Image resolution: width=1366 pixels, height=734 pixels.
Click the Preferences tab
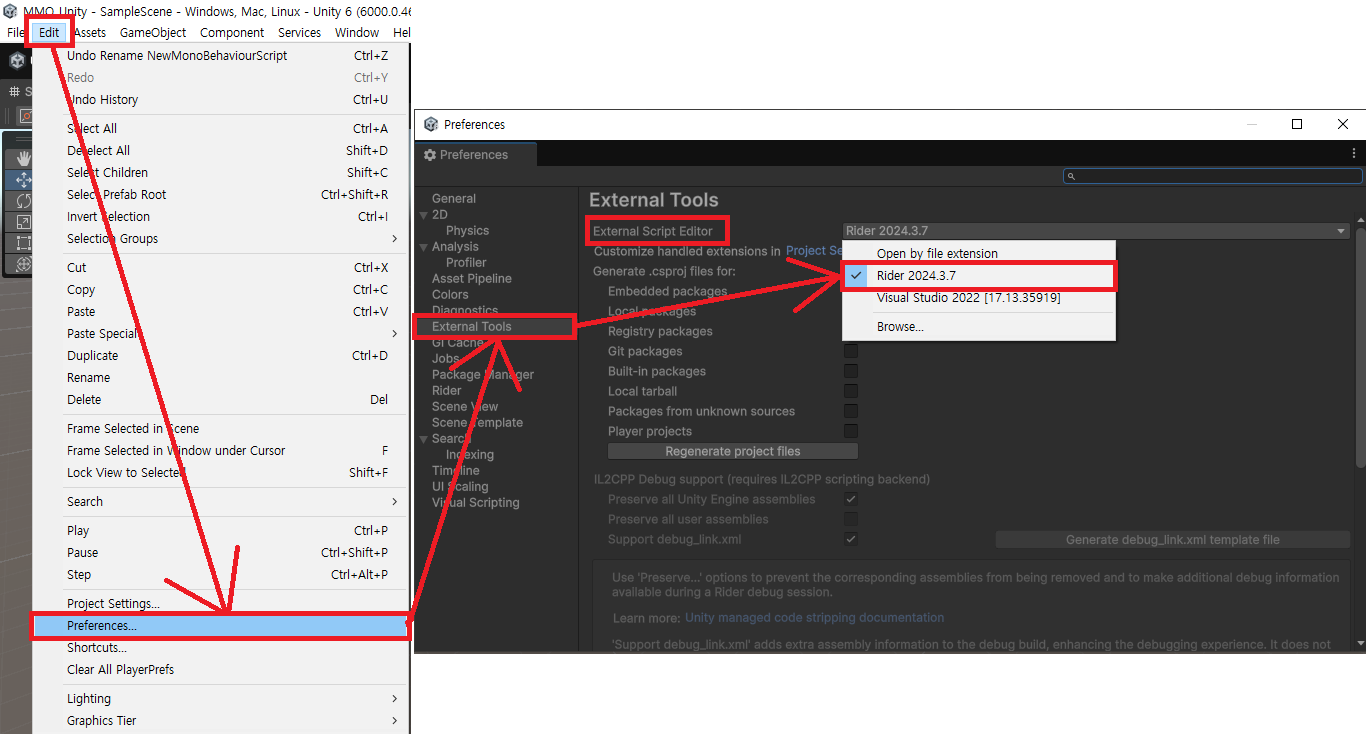click(476, 155)
